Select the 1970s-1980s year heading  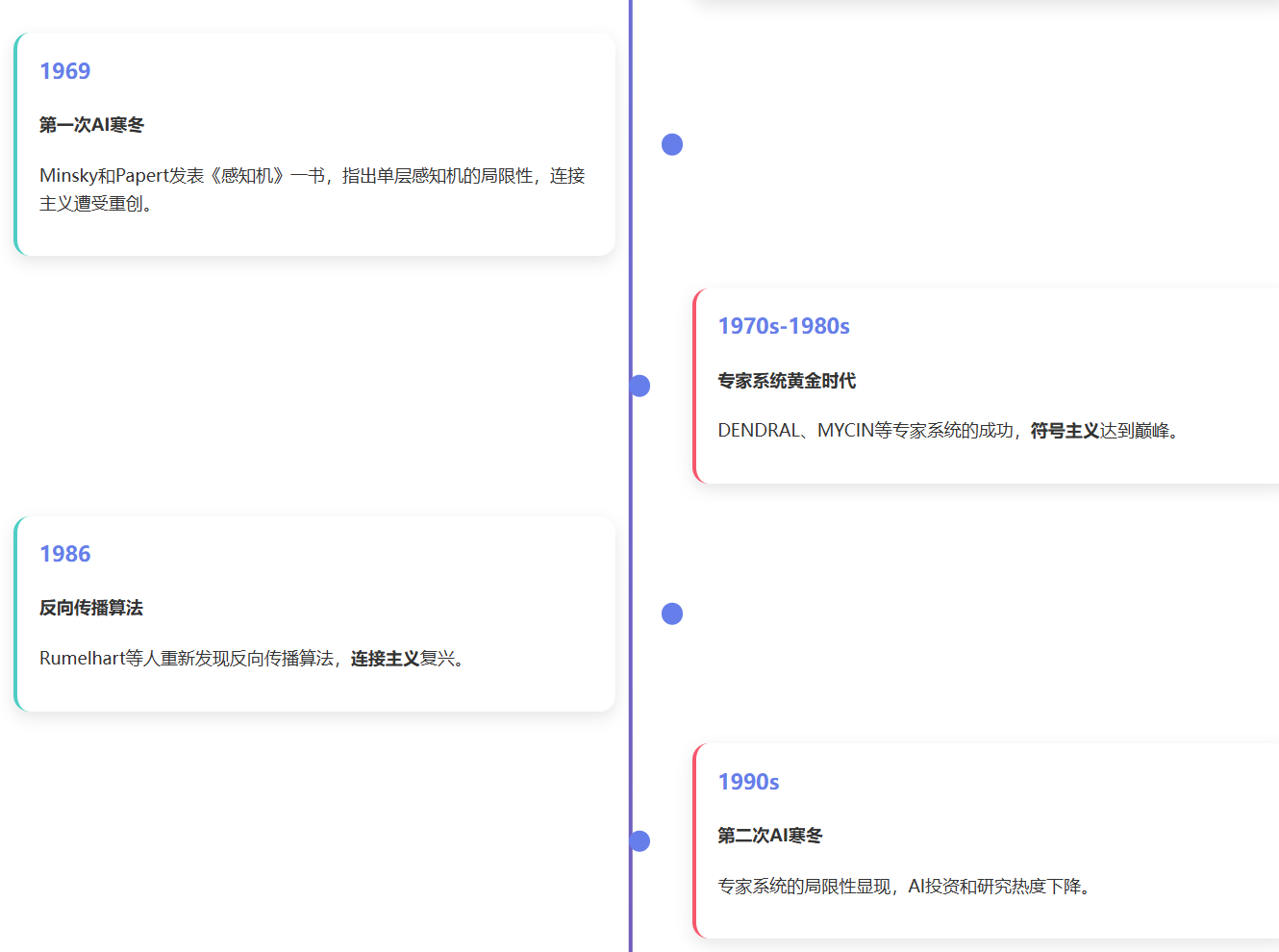(784, 326)
